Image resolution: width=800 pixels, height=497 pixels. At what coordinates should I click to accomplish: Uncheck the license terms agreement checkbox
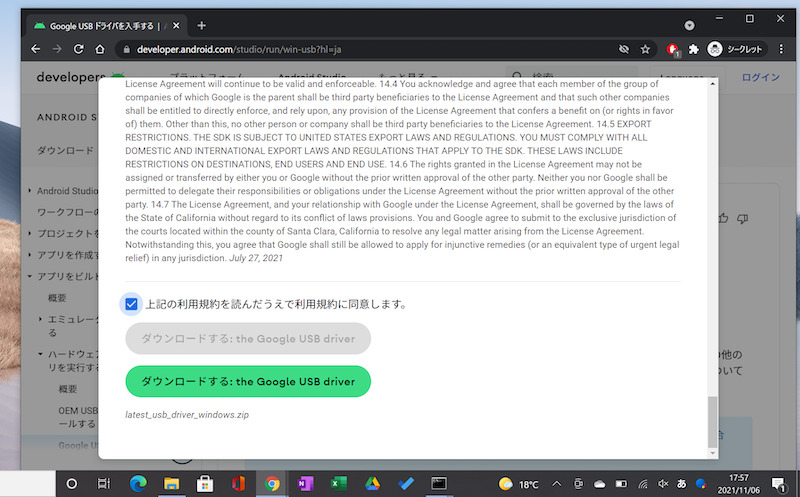[132, 304]
